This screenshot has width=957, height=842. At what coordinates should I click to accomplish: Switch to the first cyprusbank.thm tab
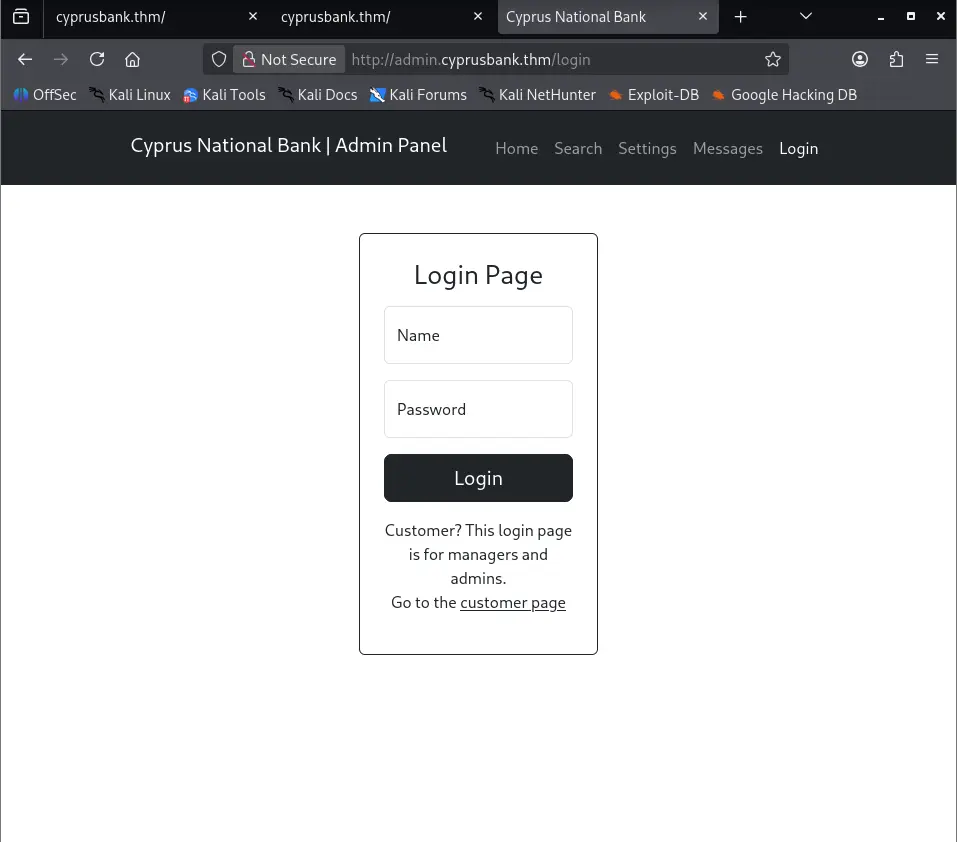click(x=140, y=17)
